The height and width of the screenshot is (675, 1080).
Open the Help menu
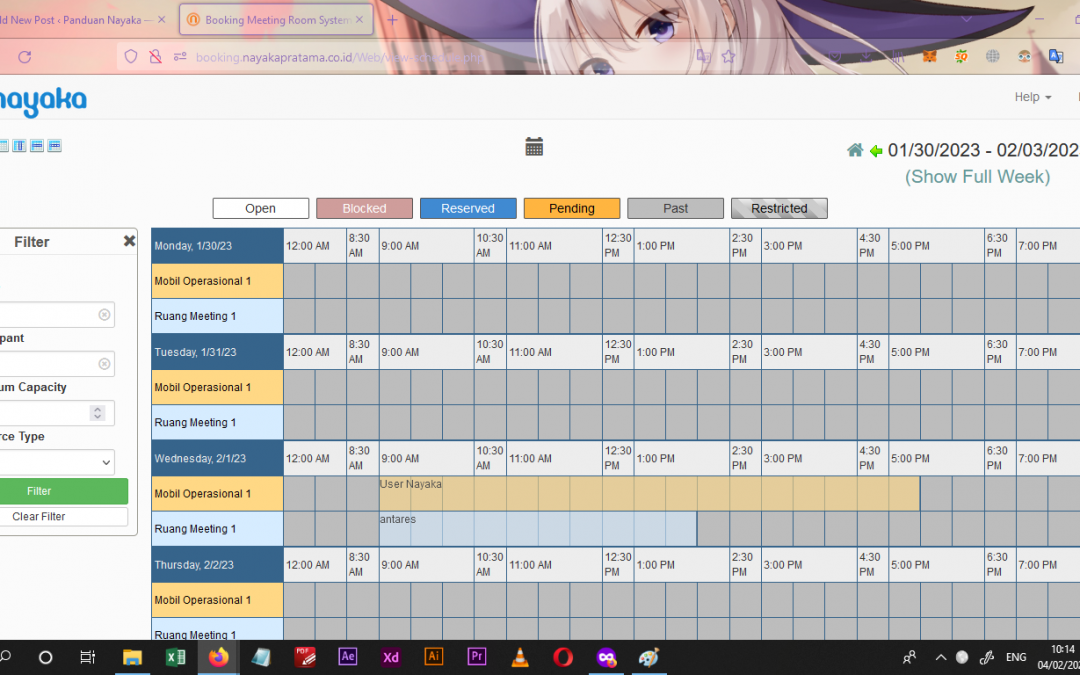(1031, 97)
